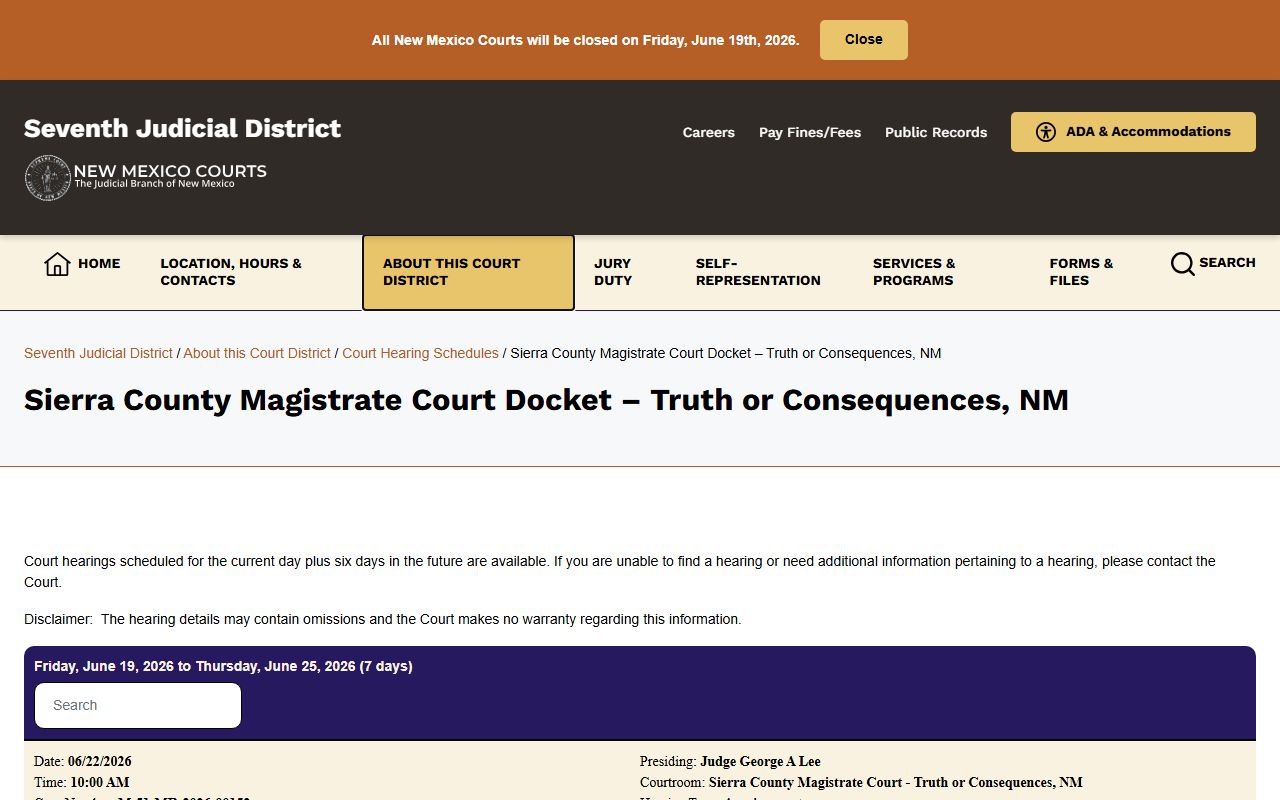Click the docket date range header text
The height and width of the screenshot is (800, 1280).
coord(223,666)
